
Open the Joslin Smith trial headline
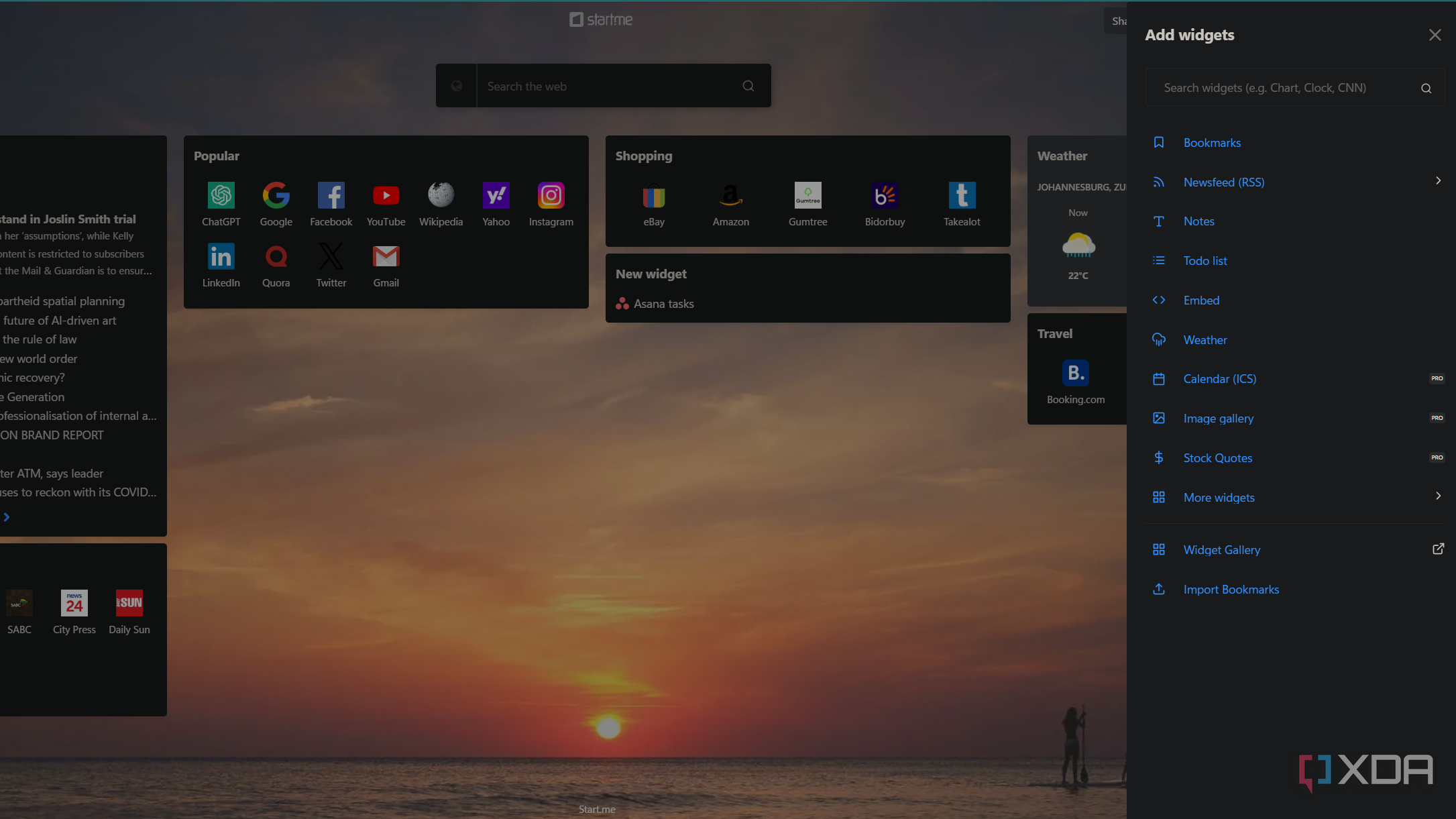coord(68,219)
